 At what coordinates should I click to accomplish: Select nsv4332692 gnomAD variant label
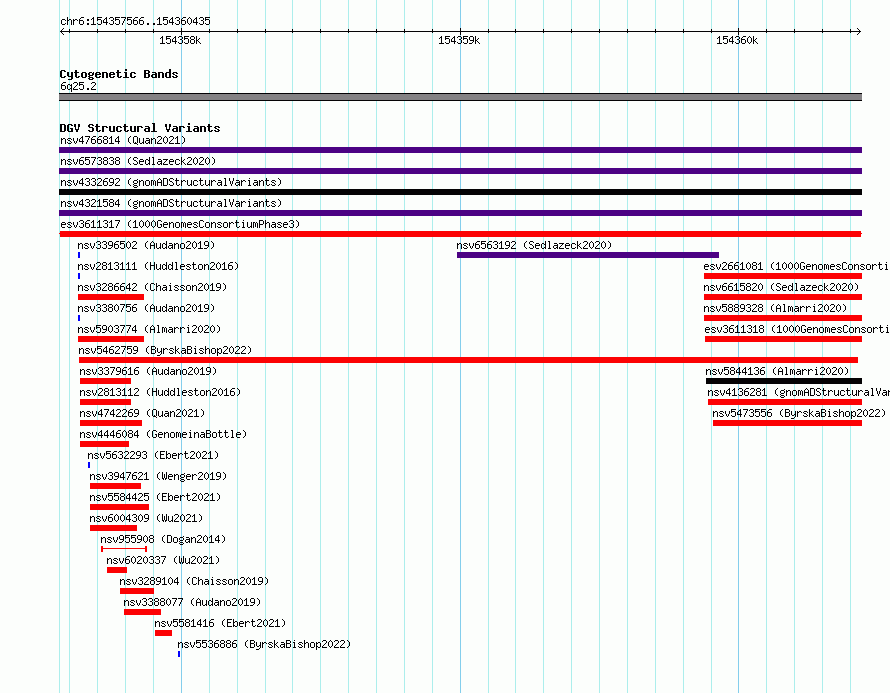pyautogui.click(x=171, y=182)
